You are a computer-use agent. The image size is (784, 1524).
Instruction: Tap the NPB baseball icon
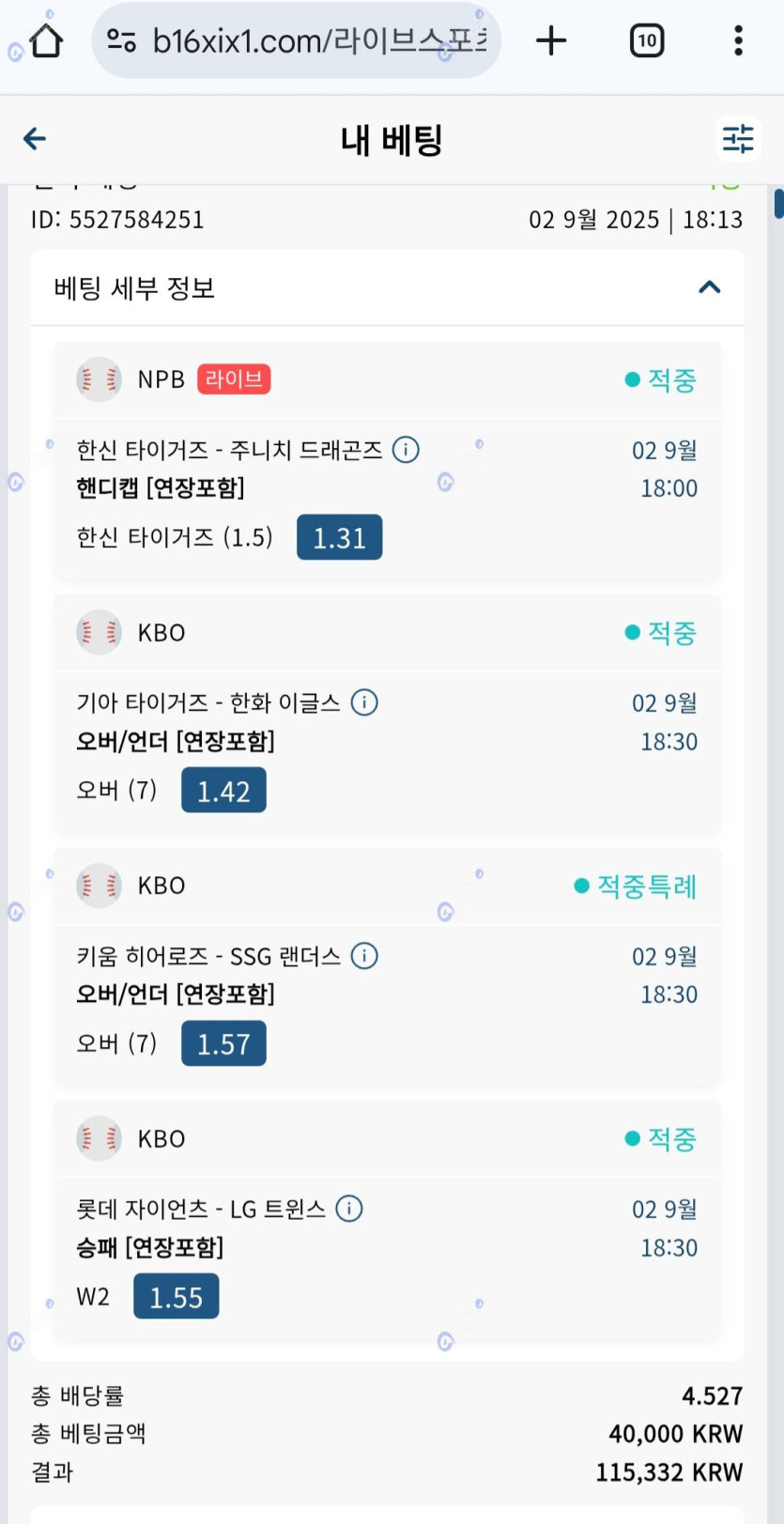tap(99, 379)
